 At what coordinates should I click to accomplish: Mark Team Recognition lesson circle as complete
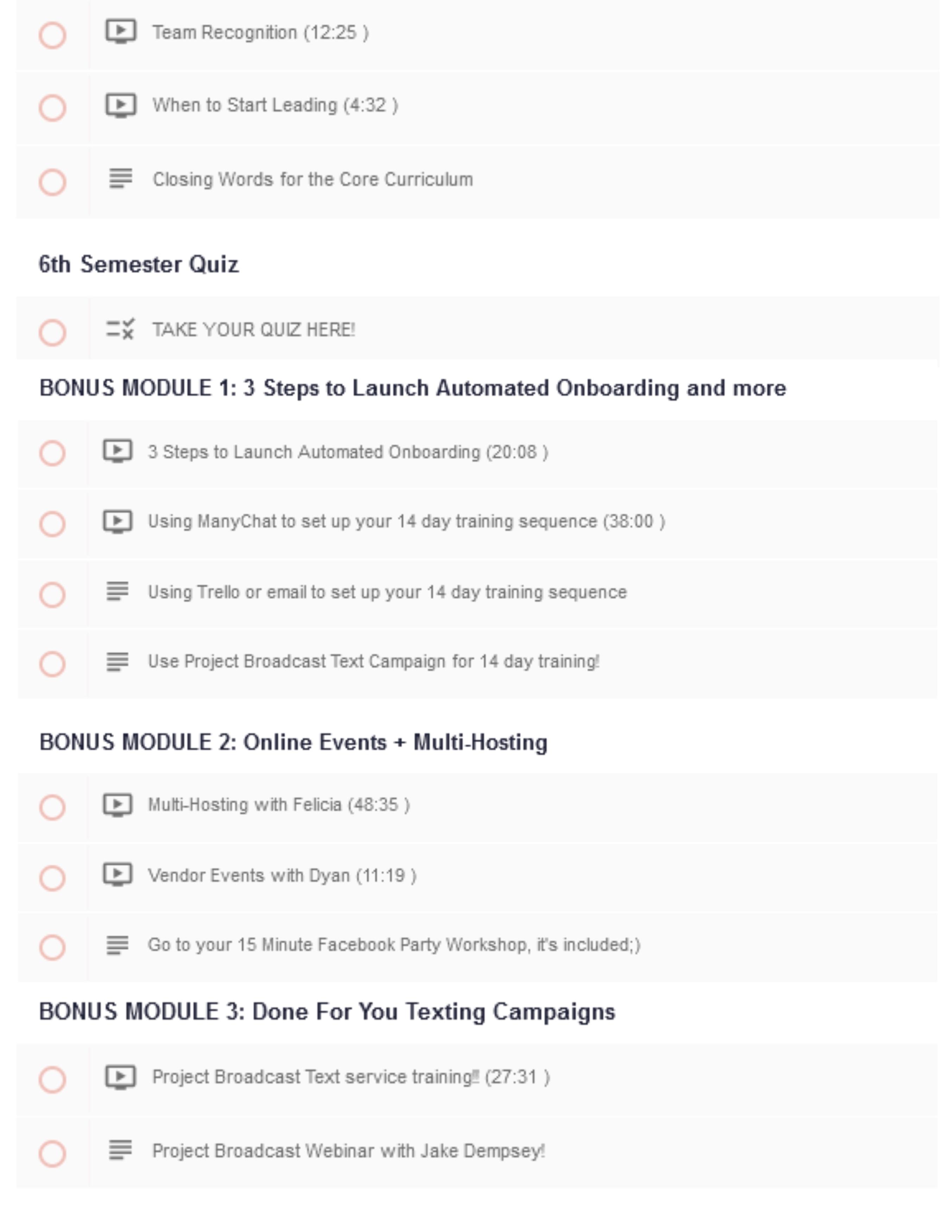(52, 35)
